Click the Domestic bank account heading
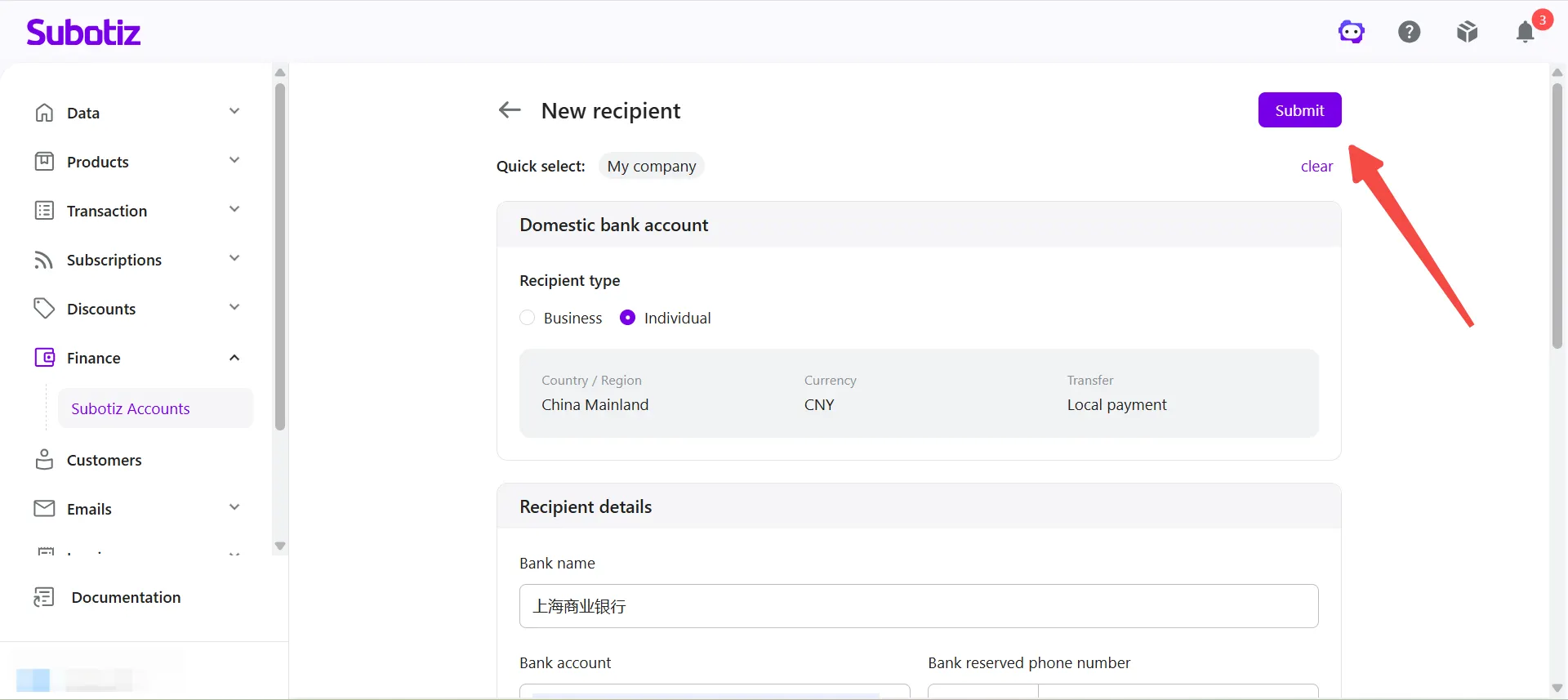This screenshot has height=700, width=1568. [613, 225]
